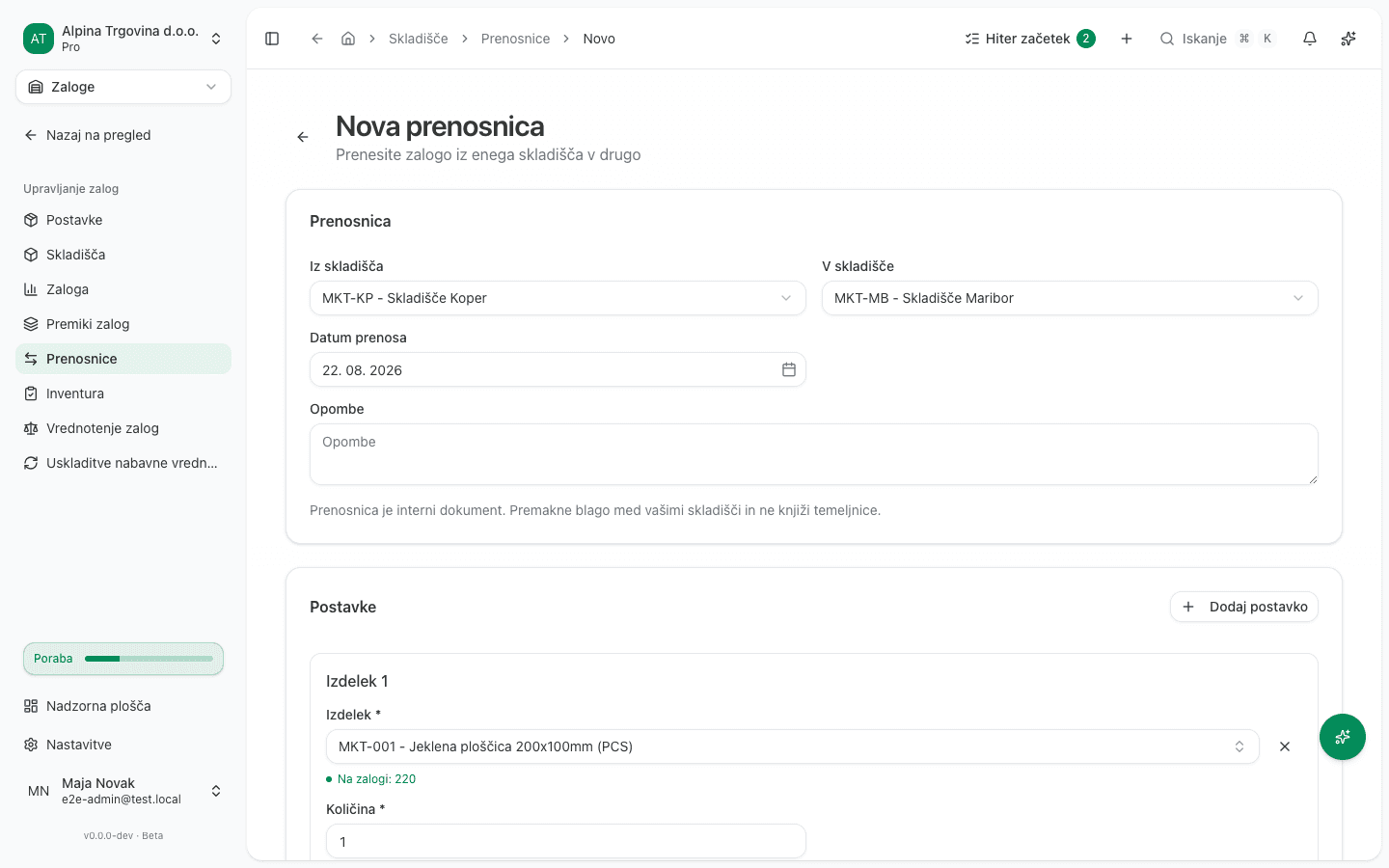Image resolution: width=1389 pixels, height=868 pixels.
Task: Open the AI sparkles icon in header
Action: click(1348, 39)
